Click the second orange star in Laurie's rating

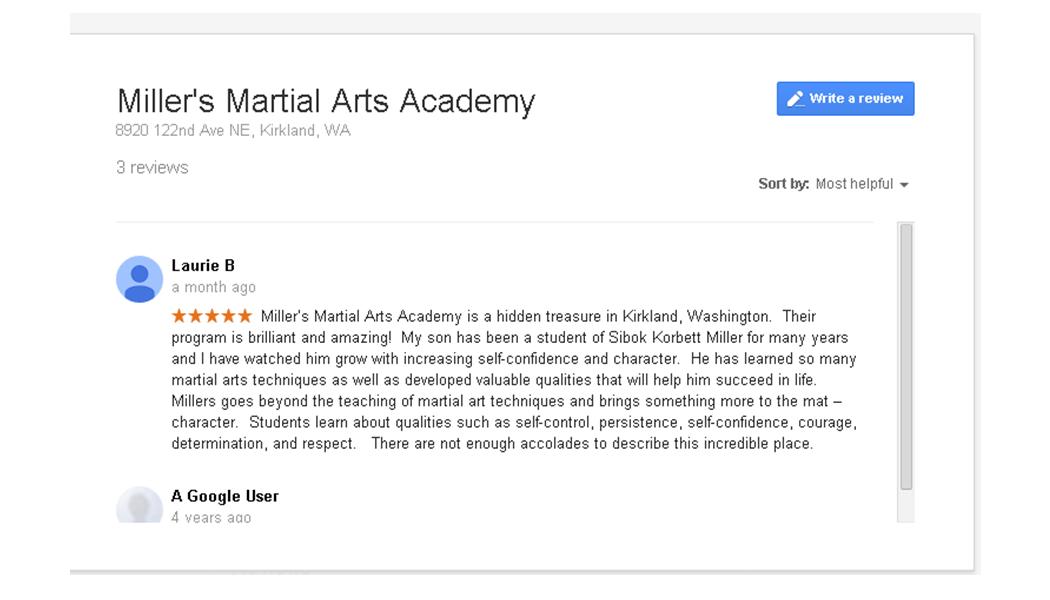click(x=196, y=315)
